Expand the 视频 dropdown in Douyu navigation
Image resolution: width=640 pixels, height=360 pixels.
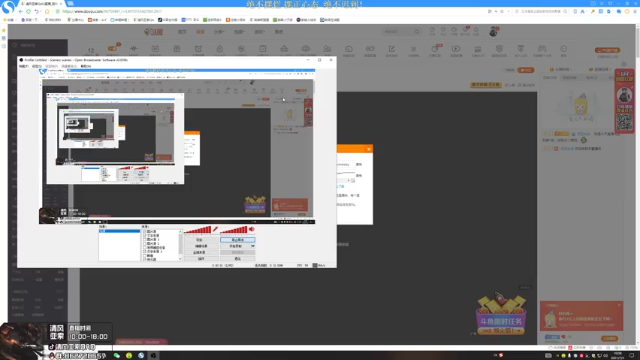click(x=239, y=32)
